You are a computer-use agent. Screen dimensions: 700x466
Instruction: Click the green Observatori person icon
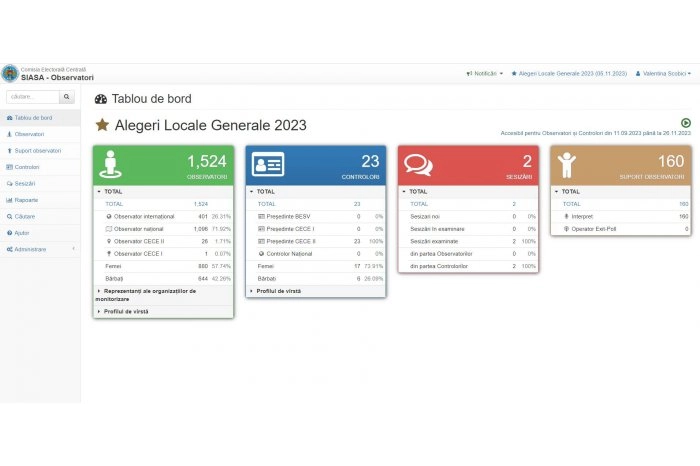pos(113,164)
